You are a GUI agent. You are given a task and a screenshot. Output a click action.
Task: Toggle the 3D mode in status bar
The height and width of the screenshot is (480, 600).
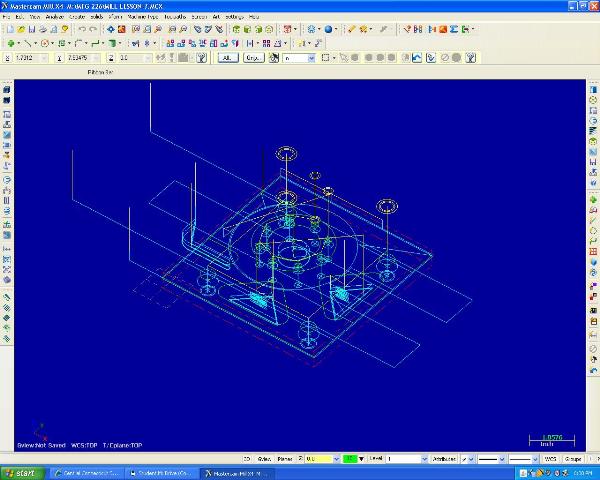click(x=247, y=458)
